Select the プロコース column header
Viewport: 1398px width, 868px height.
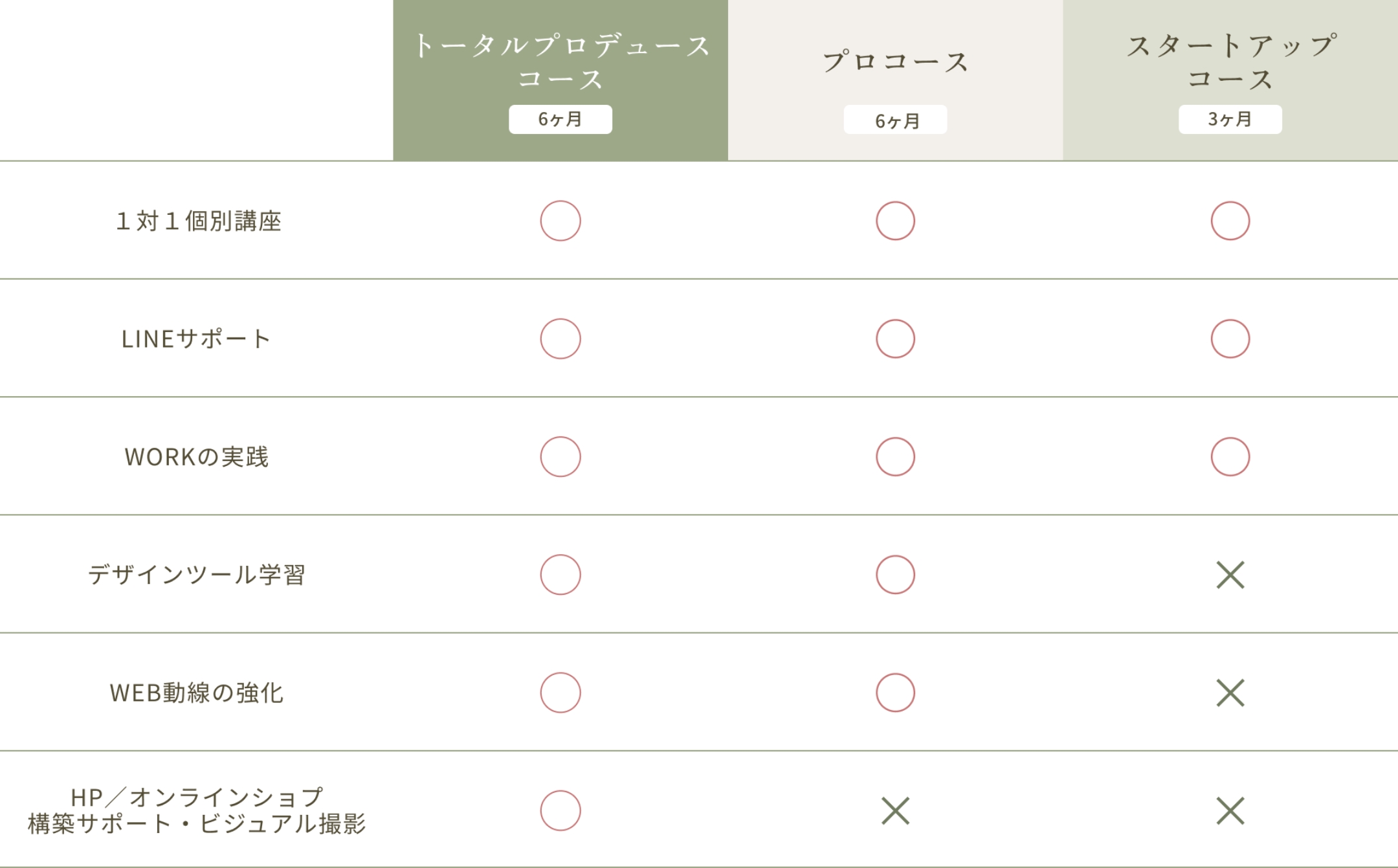click(x=895, y=62)
